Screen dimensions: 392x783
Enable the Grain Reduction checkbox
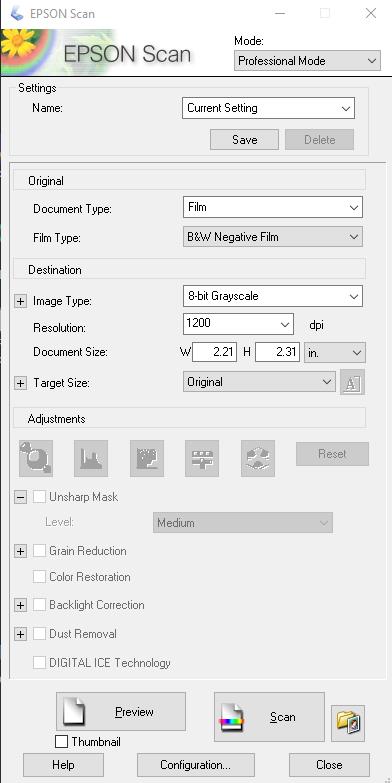39,551
